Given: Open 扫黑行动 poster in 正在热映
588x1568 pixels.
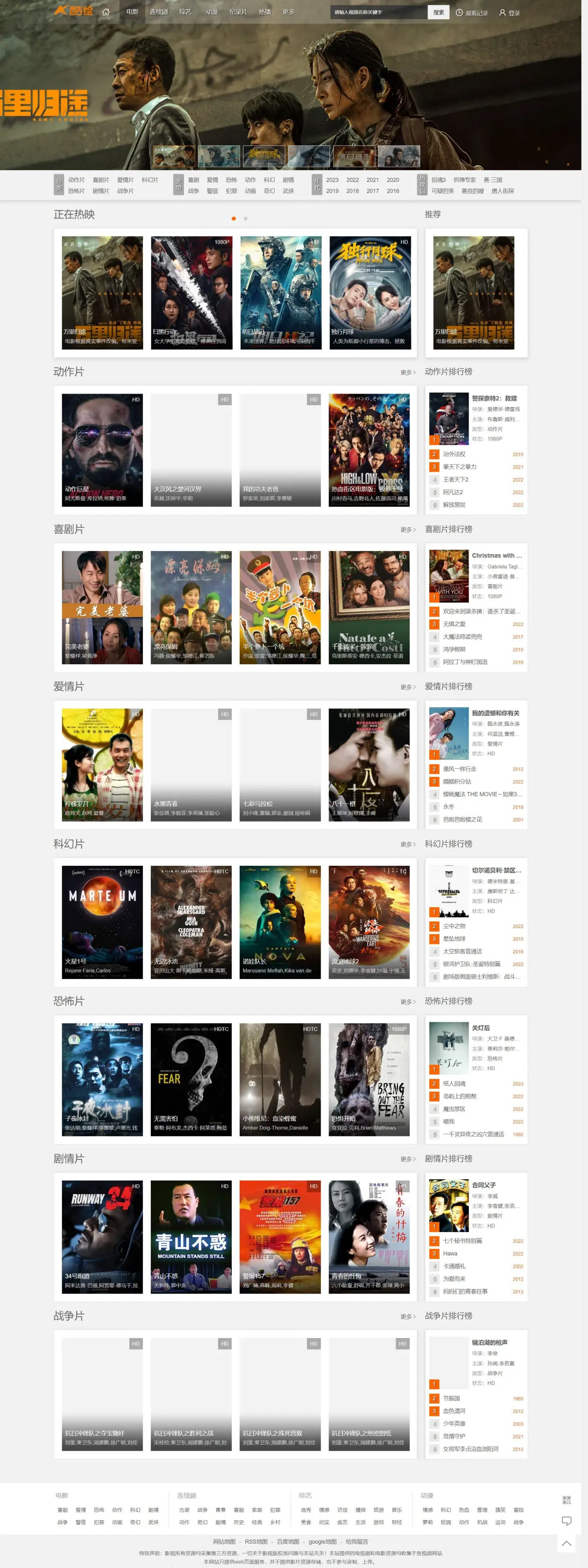Looking at the screenshot, I should click(x=191, y=293).
